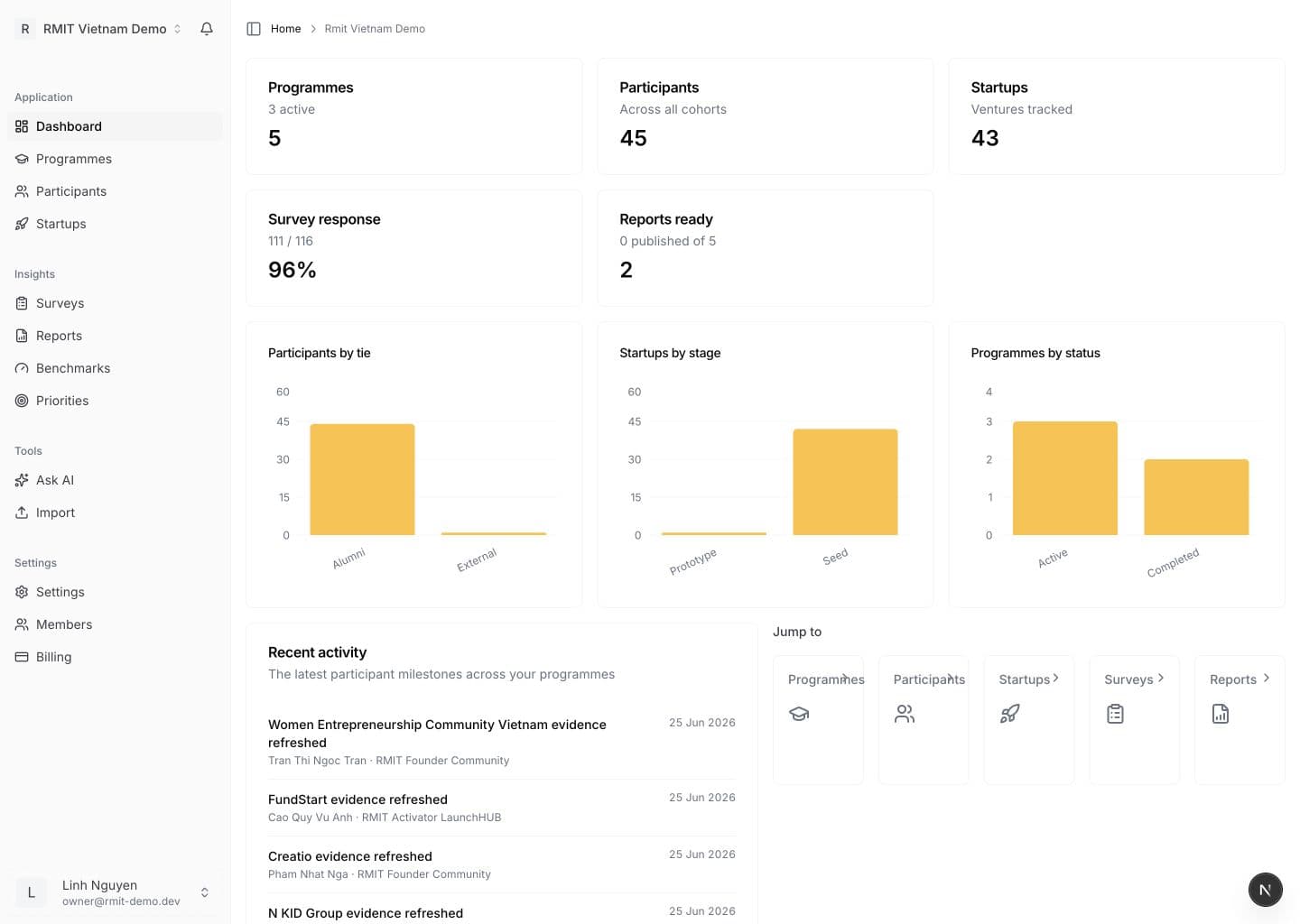The width and height of the screenshot is (1300, 924).
Task: Open Ask AI tool
Action: (x=115, y=480)
